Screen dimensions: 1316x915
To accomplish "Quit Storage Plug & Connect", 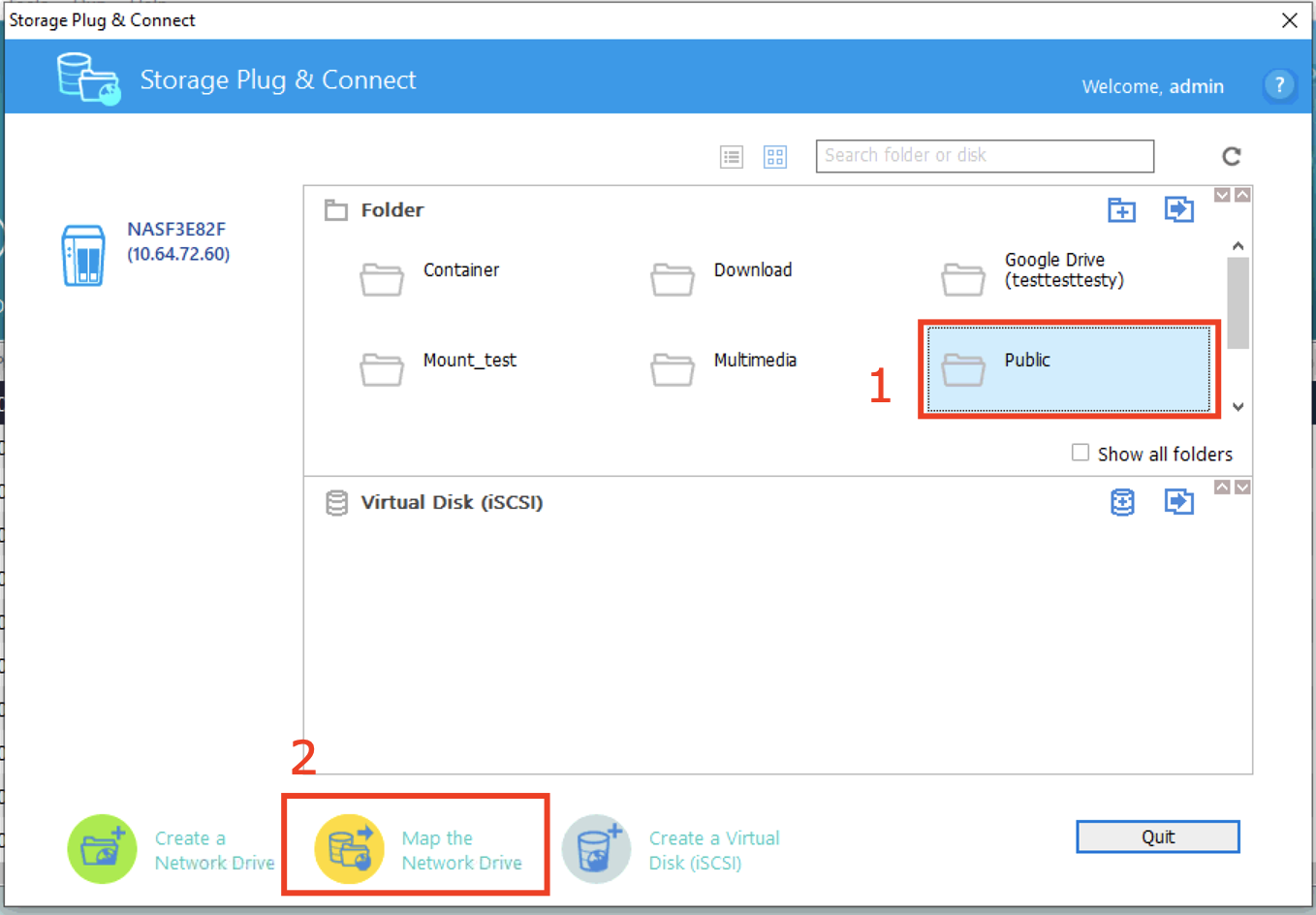I will 1157,836.
